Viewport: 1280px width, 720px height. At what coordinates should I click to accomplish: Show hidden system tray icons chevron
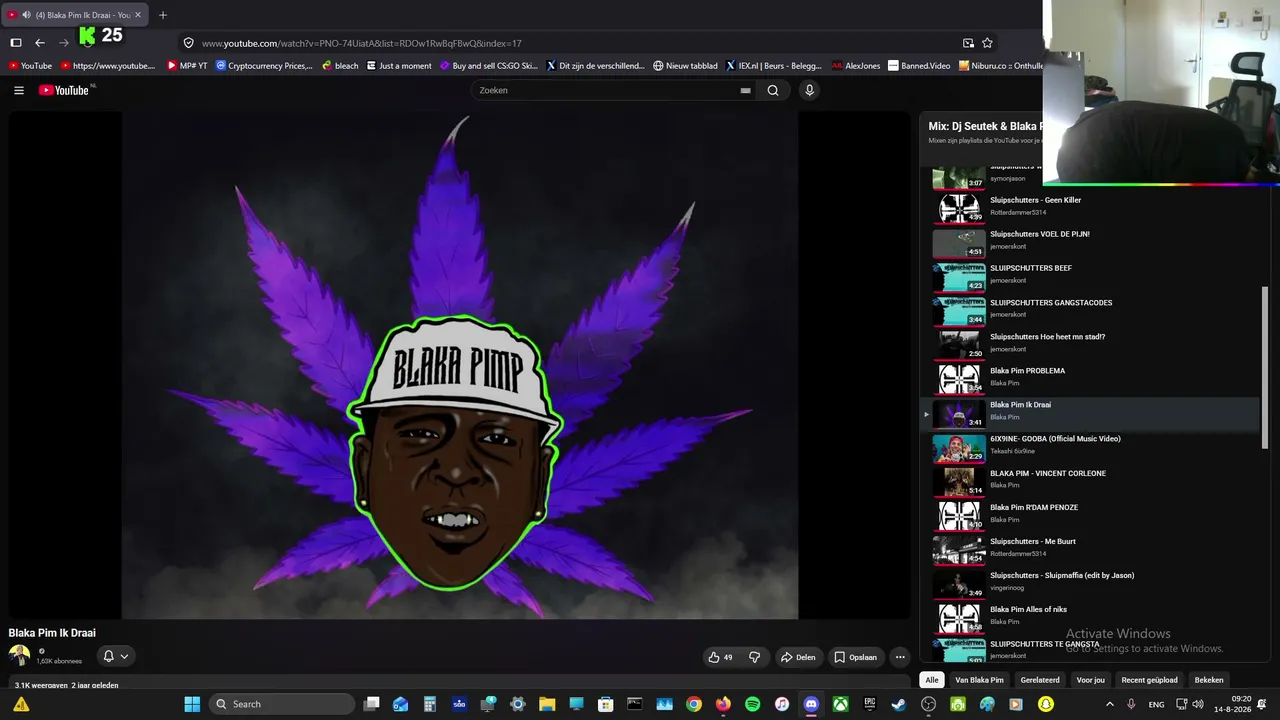pos(1109,704)
